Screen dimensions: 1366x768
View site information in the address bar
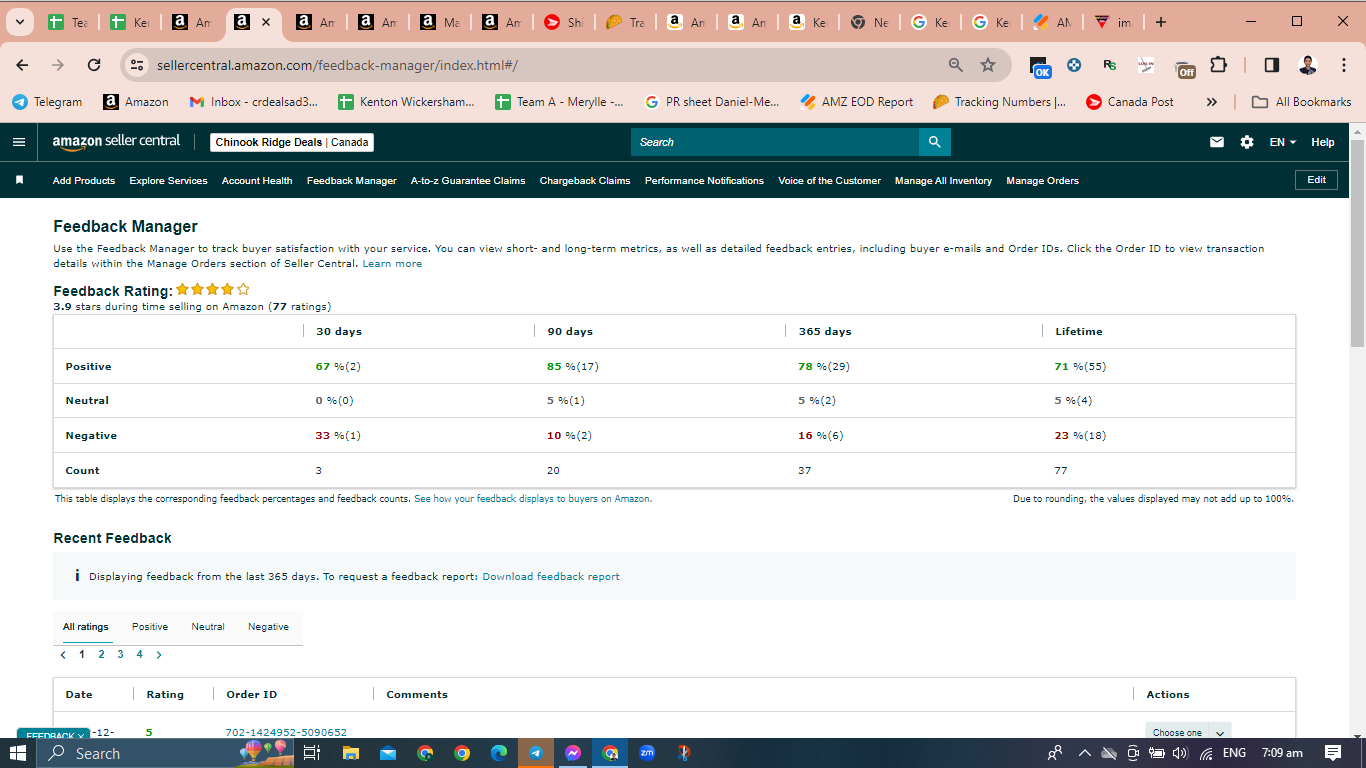(x=138, y=65)
